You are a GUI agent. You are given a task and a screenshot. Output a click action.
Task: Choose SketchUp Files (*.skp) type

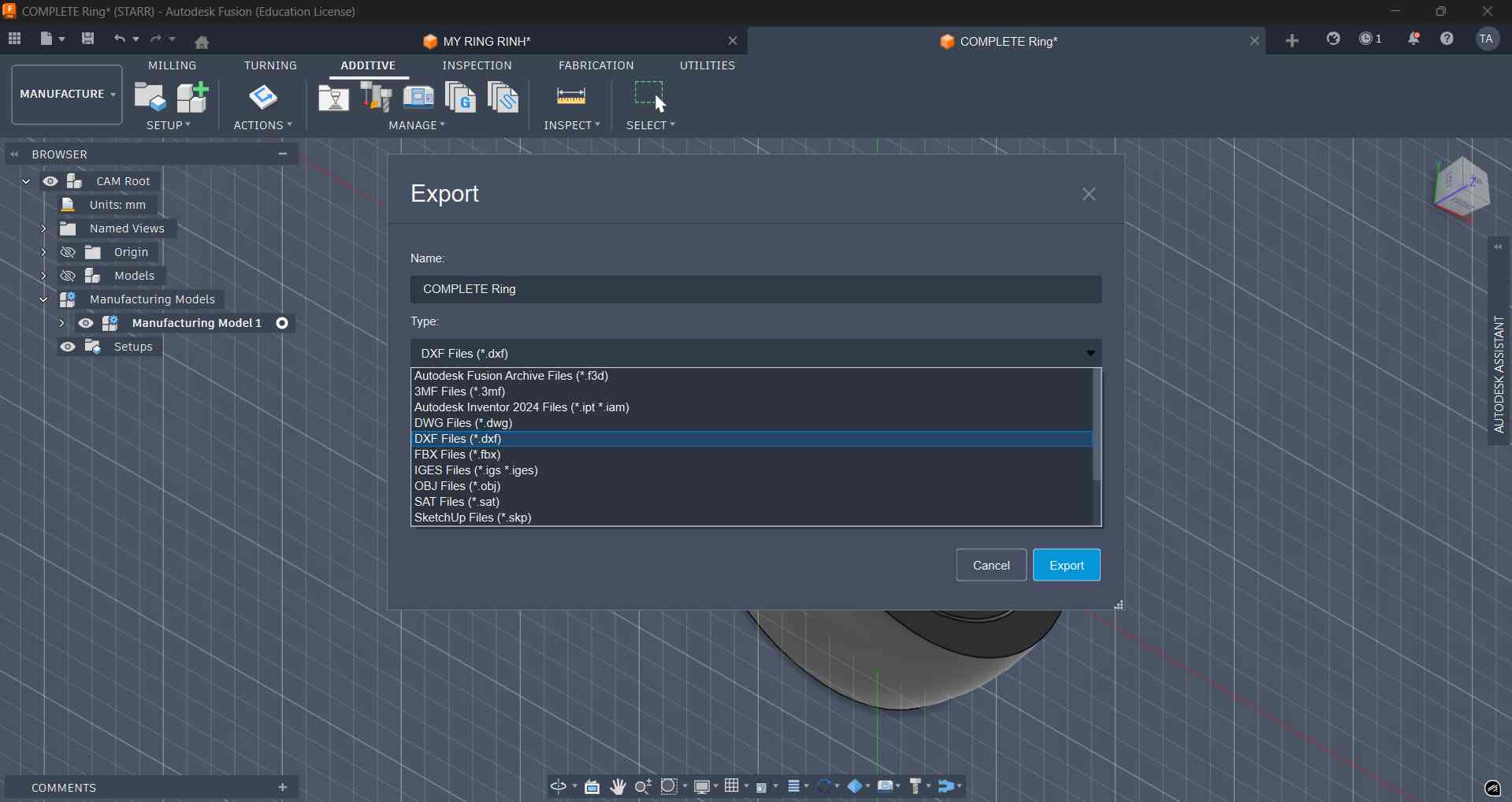[752, 518]
